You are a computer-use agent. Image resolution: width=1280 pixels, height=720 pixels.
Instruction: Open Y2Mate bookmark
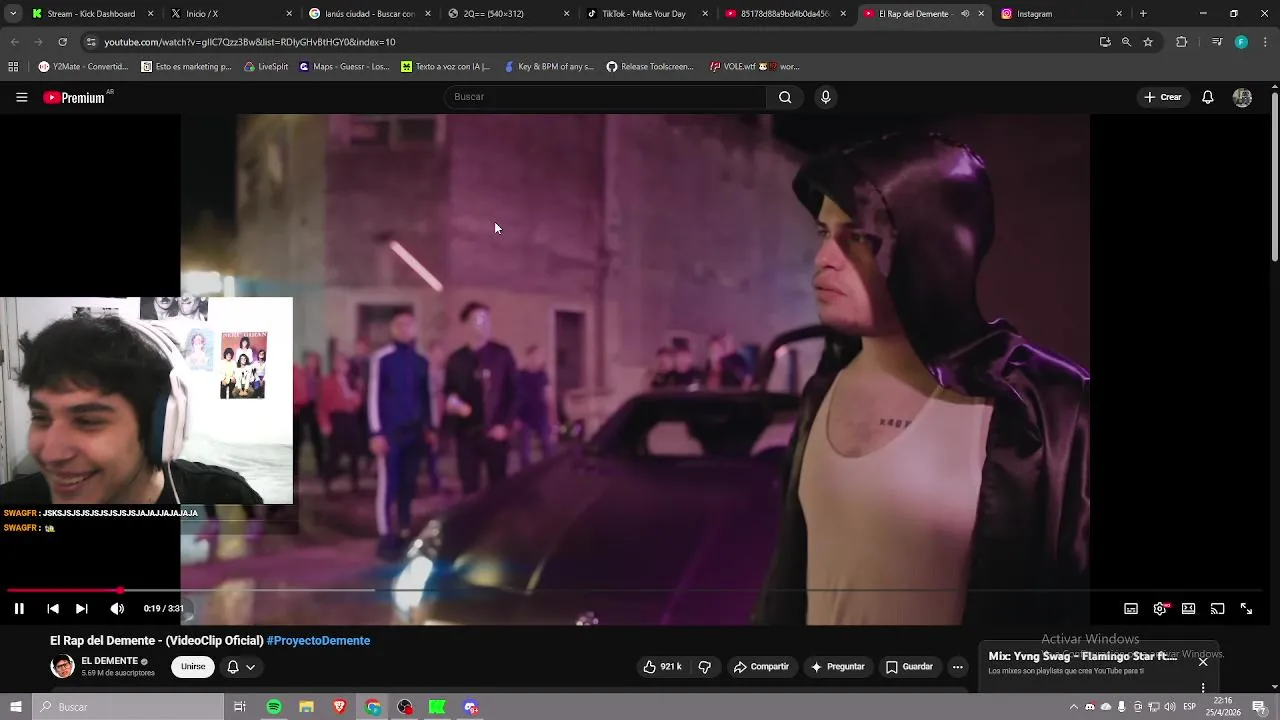click(83, 67)
